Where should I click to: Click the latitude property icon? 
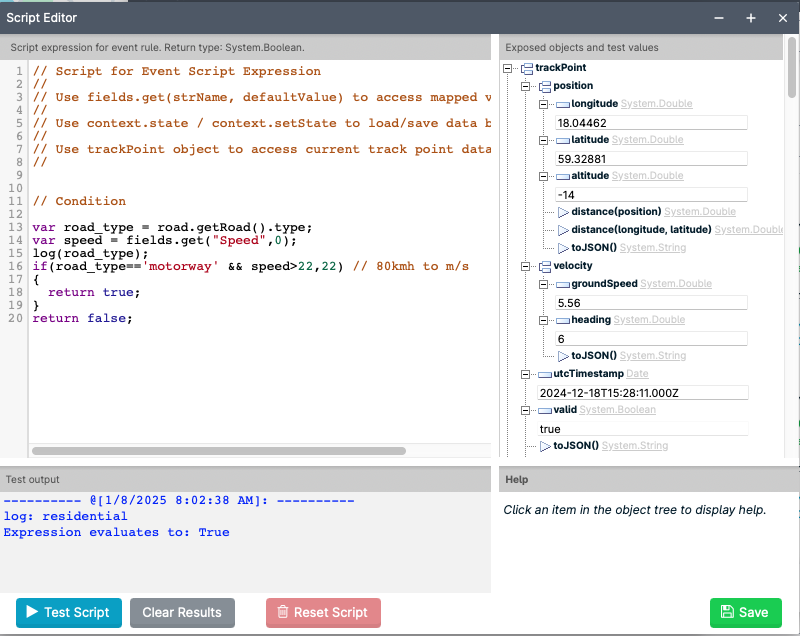pyautogui.click(x=563, y=141)
